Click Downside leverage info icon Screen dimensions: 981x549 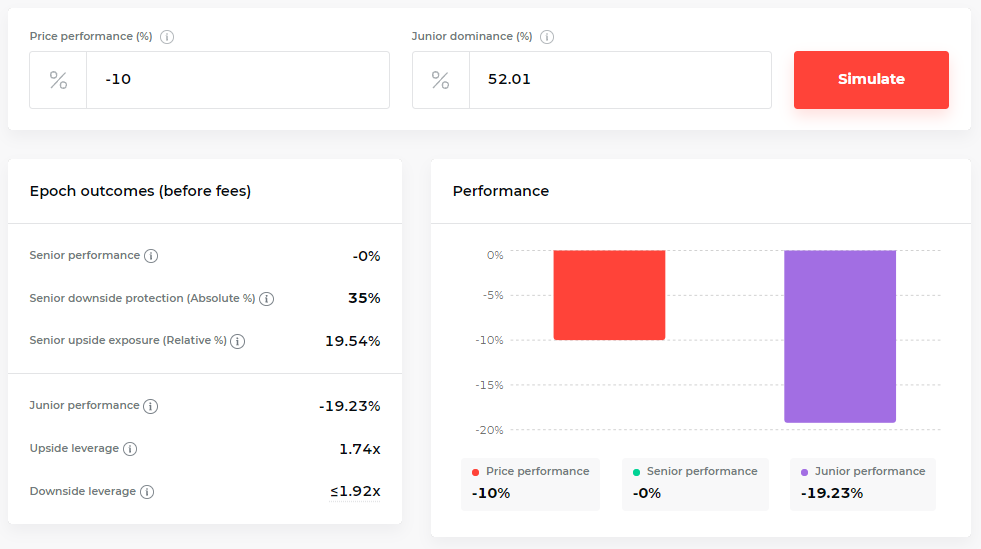(x=146, y=492)
